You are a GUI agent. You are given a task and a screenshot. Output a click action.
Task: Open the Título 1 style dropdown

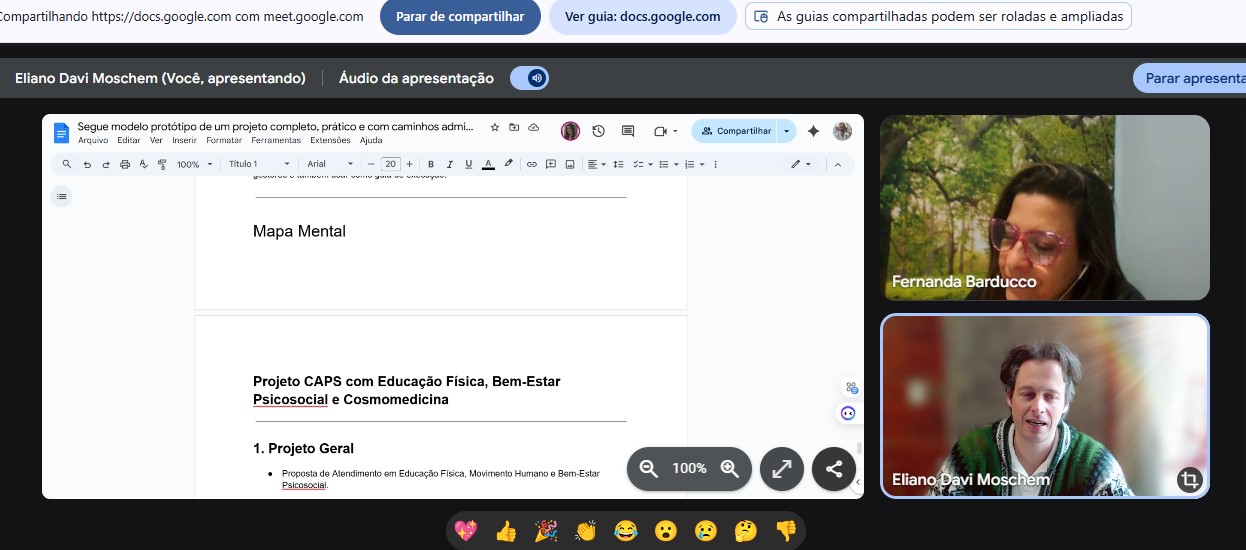259,164
